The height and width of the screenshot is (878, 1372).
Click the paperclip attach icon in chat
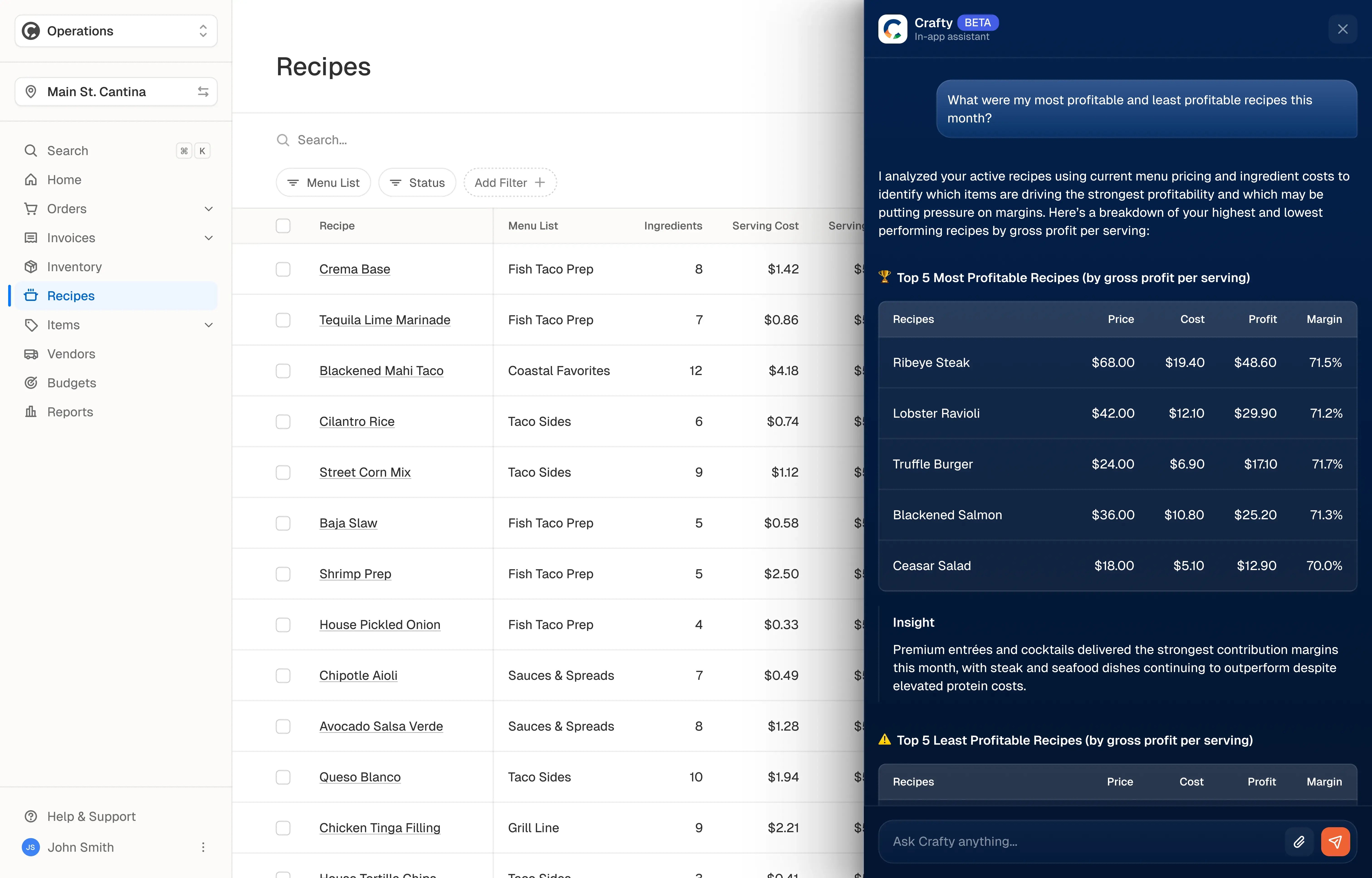1299,841
